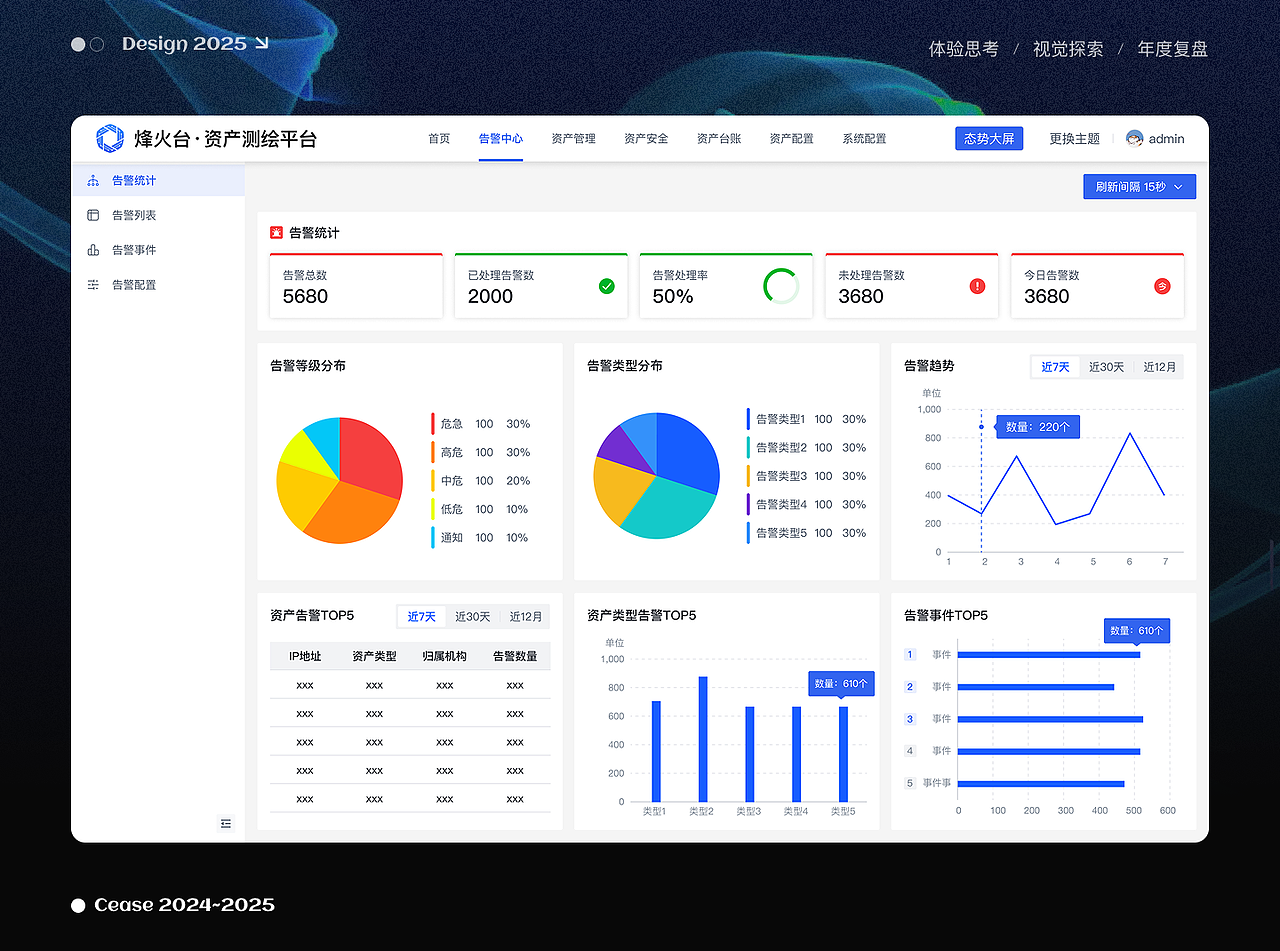This screenshot has height=951, width=1280.
Task: Click the 数量: 220个 tooltip in 告警趋势
Action: (x=1037, y=426)
